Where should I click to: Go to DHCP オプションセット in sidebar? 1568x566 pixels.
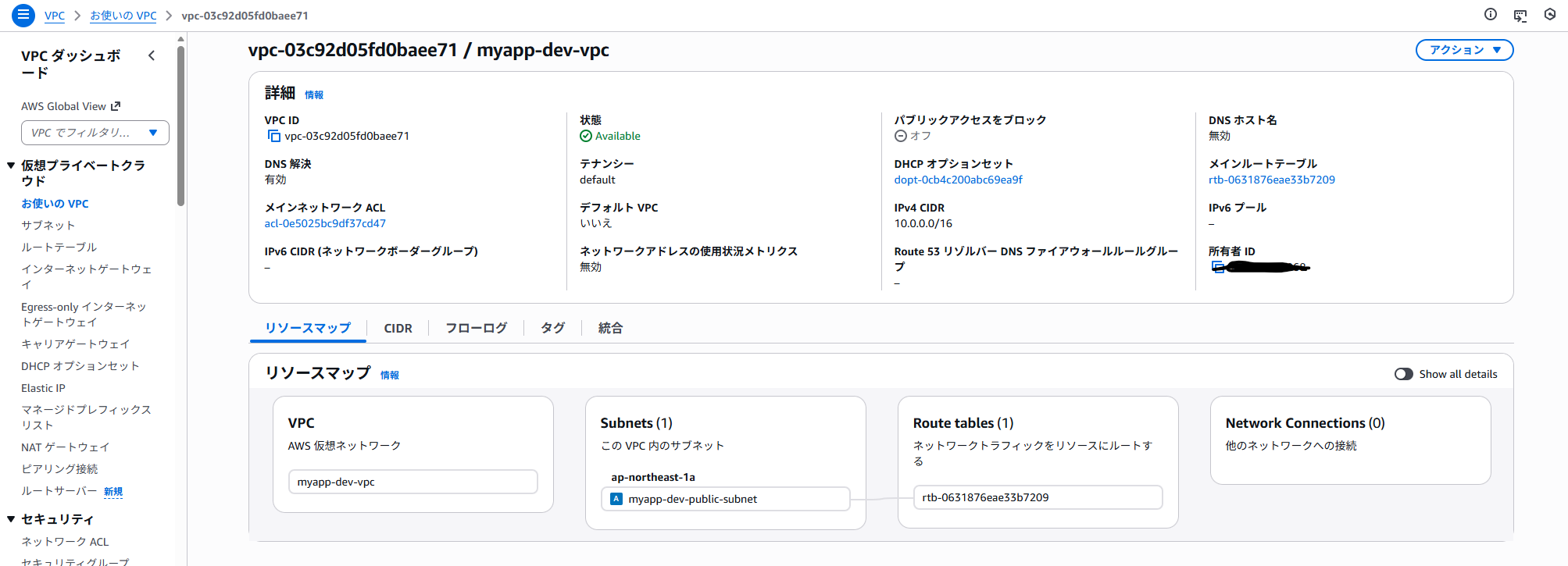click(x=80, y=366)
